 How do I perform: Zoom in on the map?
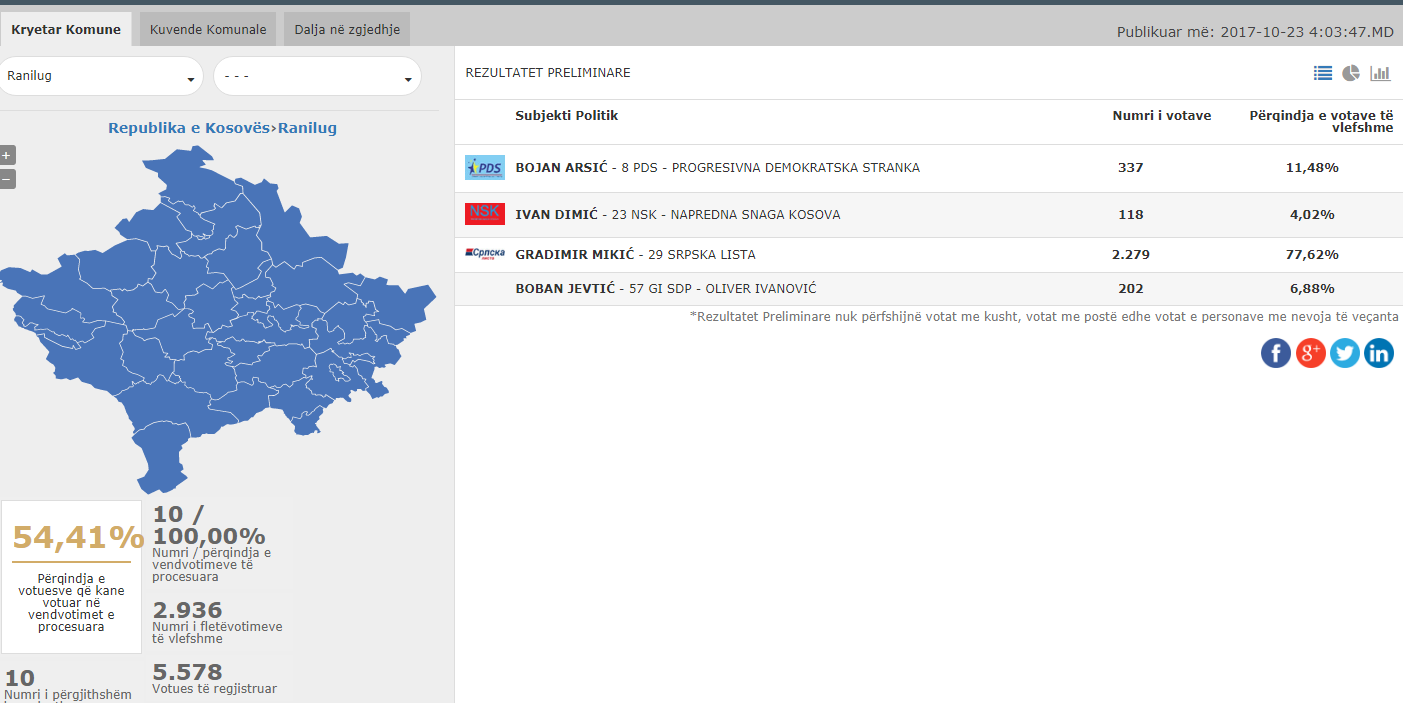[7, 155]
